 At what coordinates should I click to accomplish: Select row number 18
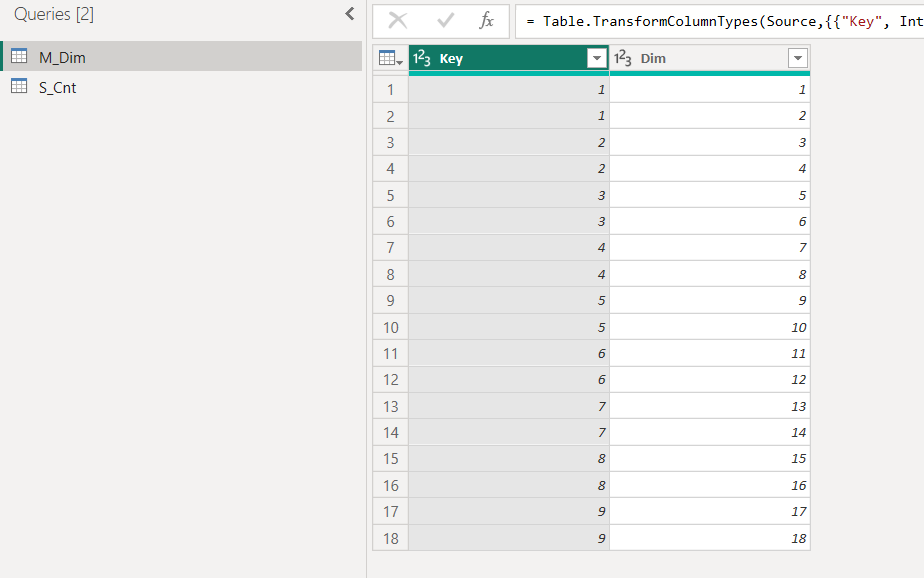391,539
